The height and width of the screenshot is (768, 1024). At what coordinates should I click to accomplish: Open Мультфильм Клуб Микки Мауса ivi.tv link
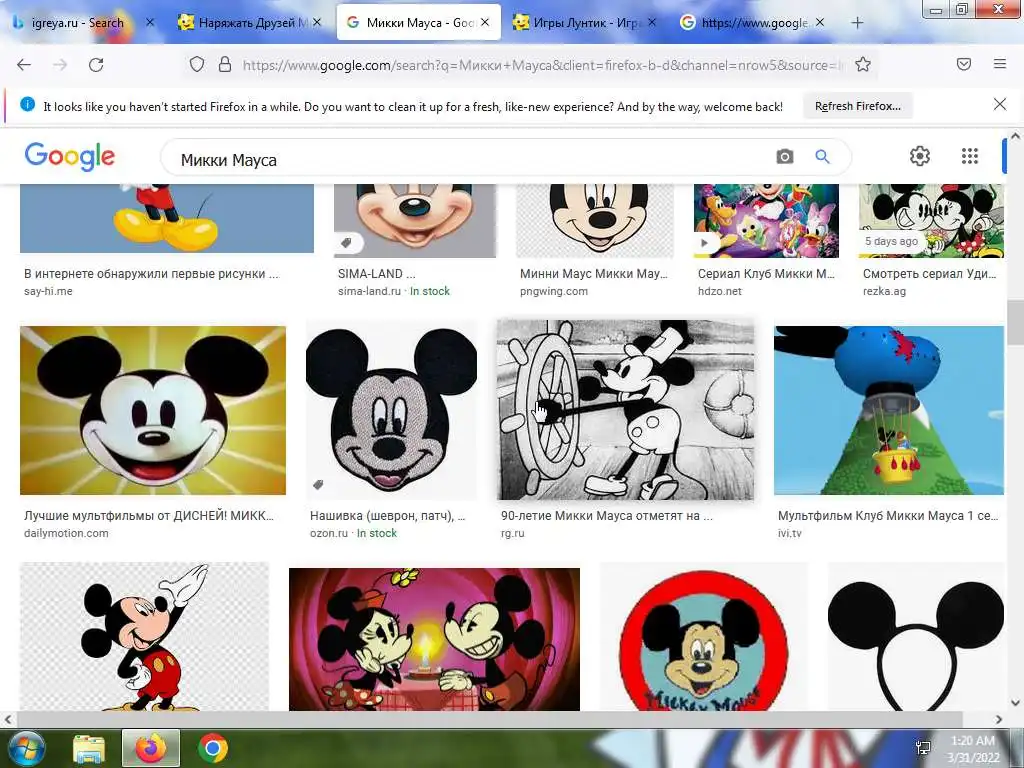coord(888,524)
